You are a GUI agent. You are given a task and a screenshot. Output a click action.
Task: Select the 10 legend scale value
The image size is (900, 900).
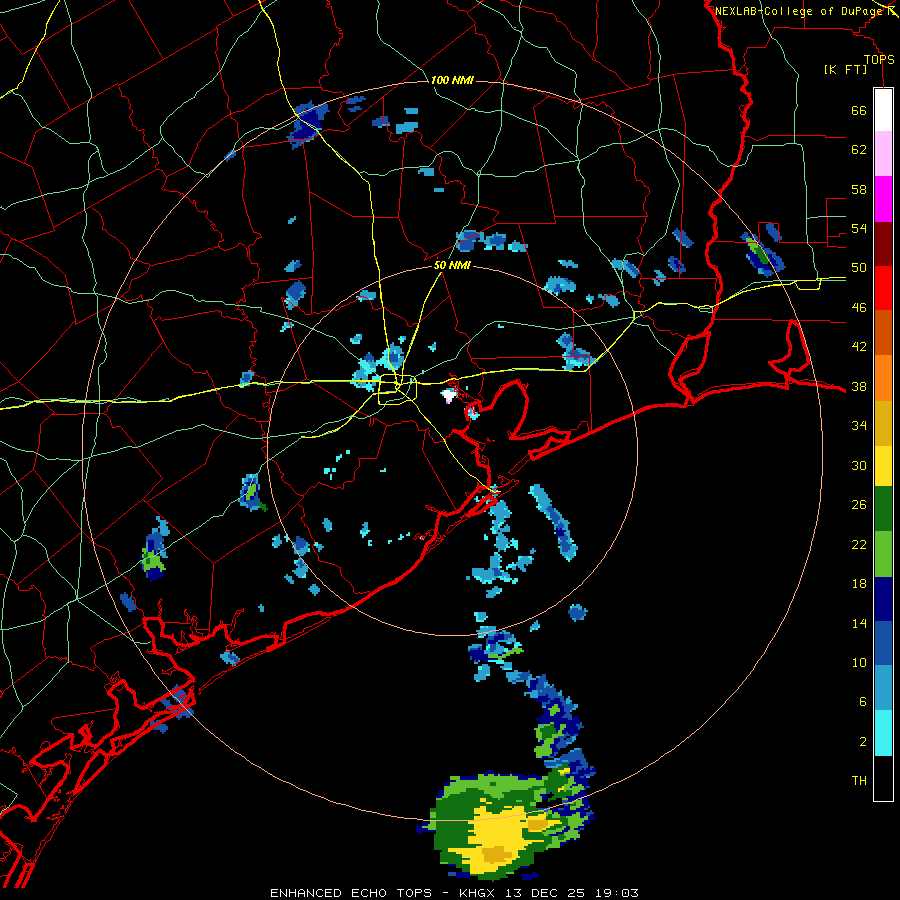click(859, 663)
